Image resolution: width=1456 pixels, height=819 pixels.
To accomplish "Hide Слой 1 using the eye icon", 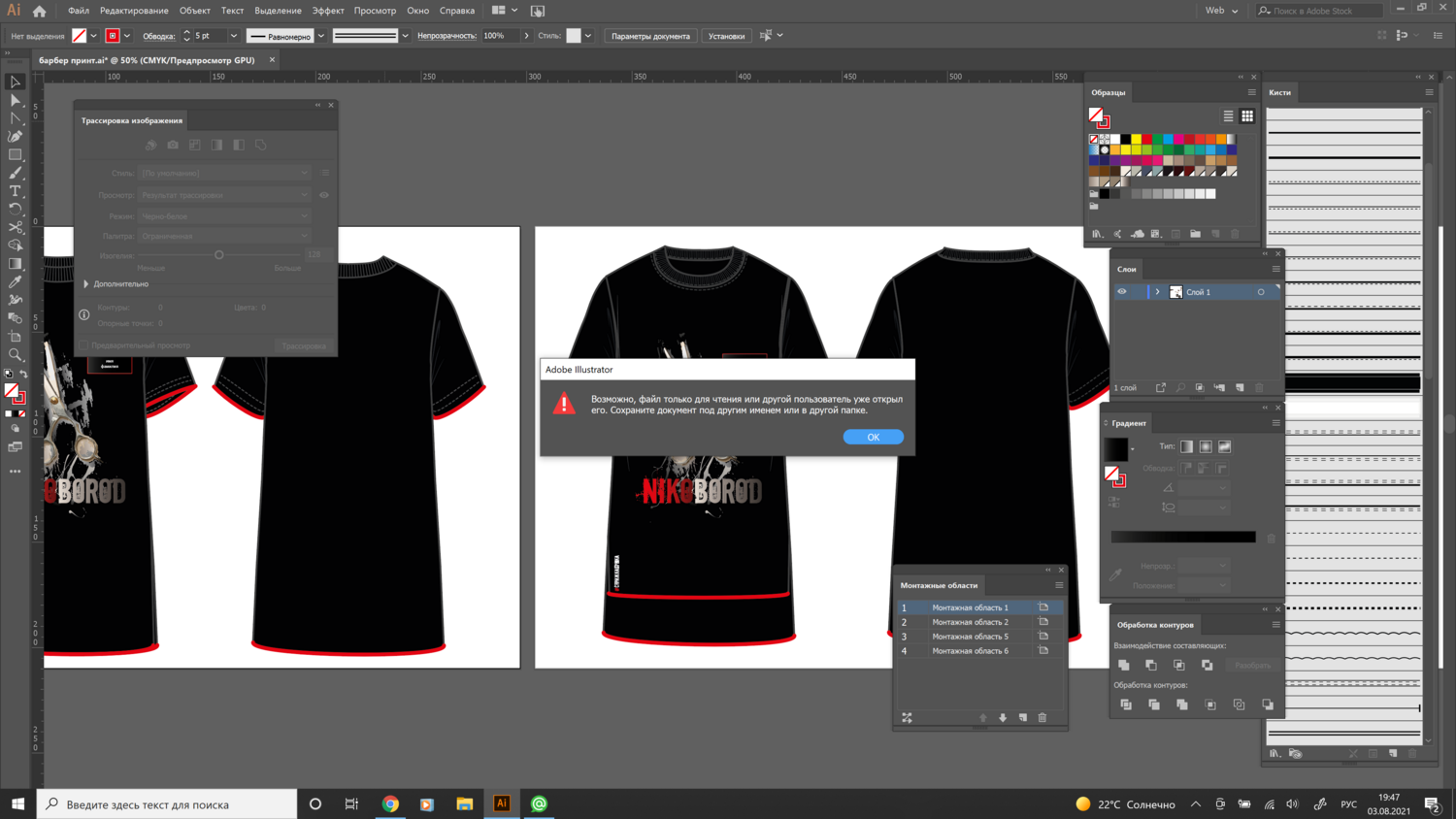I will pos(1122,292).
